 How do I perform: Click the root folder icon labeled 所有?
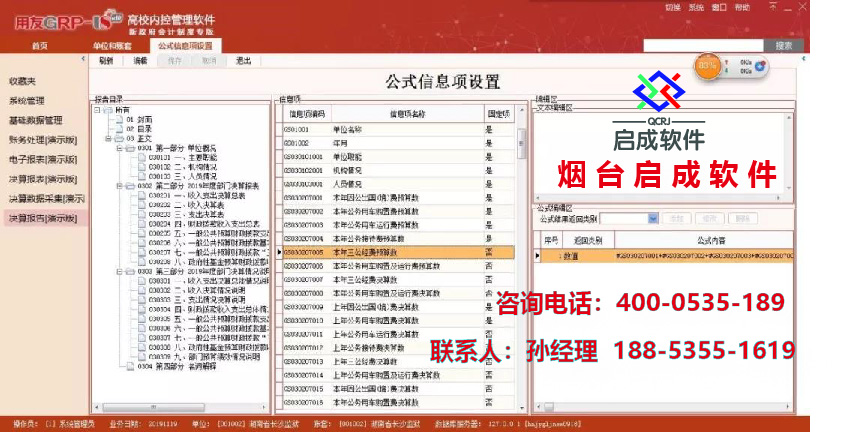[108, 110]
